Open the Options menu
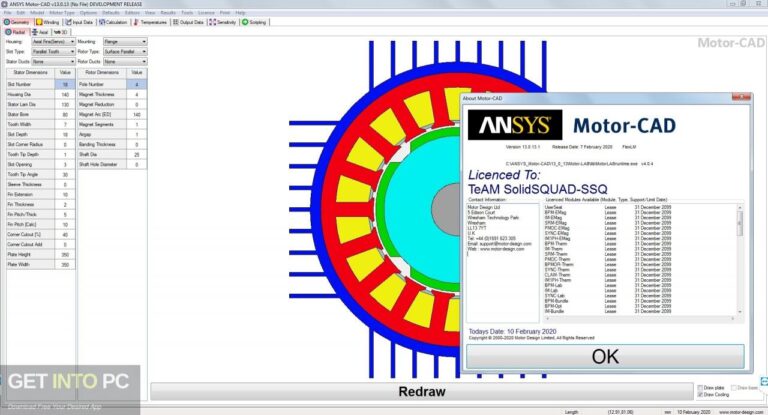 [89, 13]
